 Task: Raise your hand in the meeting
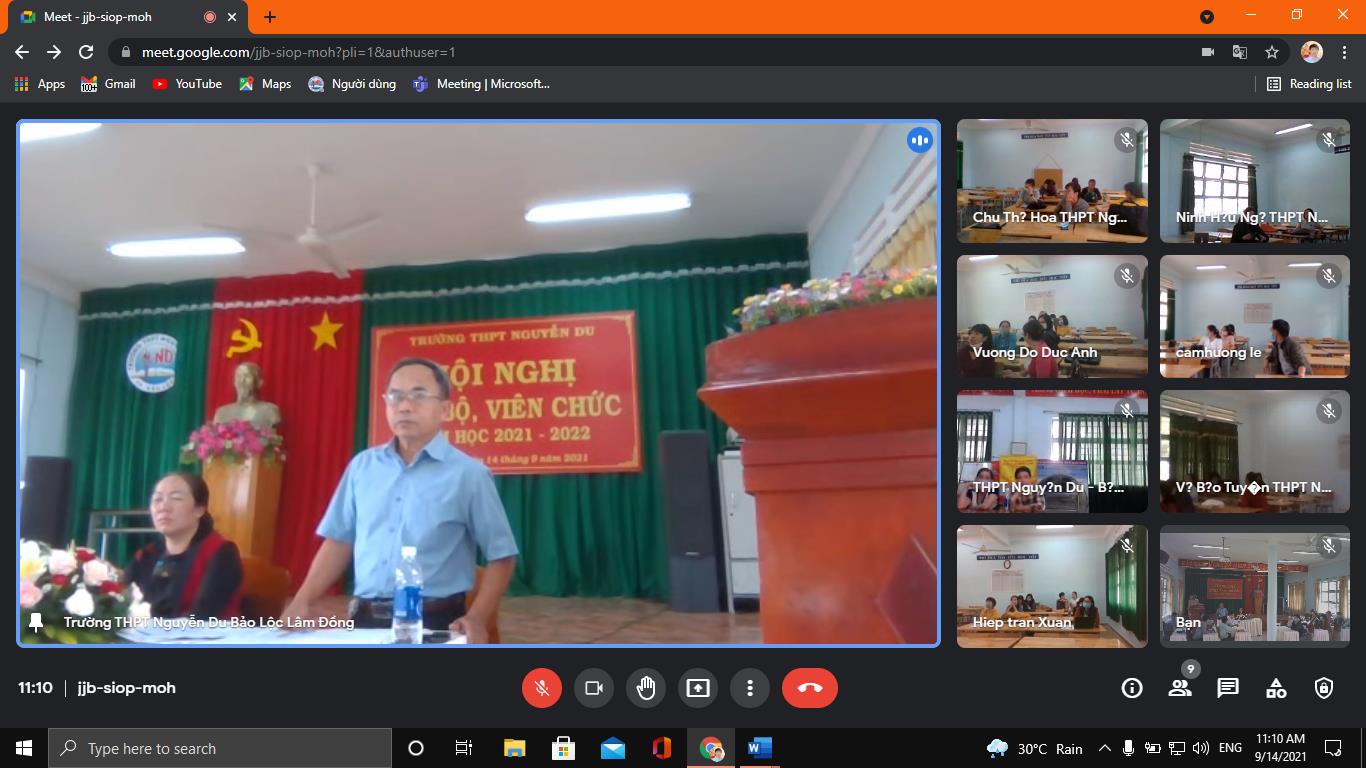pos(645,687)
